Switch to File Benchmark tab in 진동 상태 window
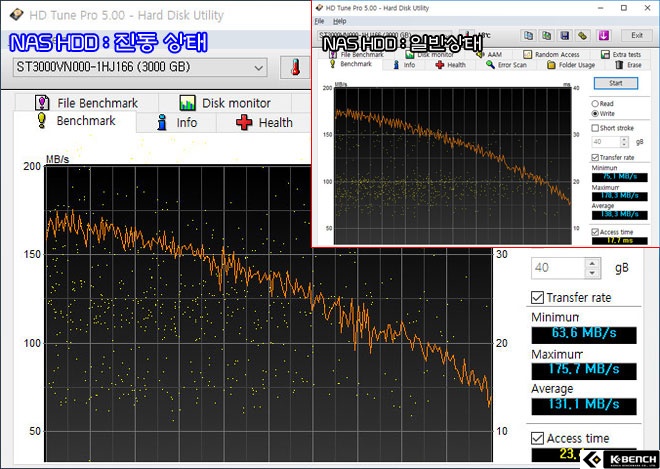The image size is (660, 469). [x=86, y=103]
